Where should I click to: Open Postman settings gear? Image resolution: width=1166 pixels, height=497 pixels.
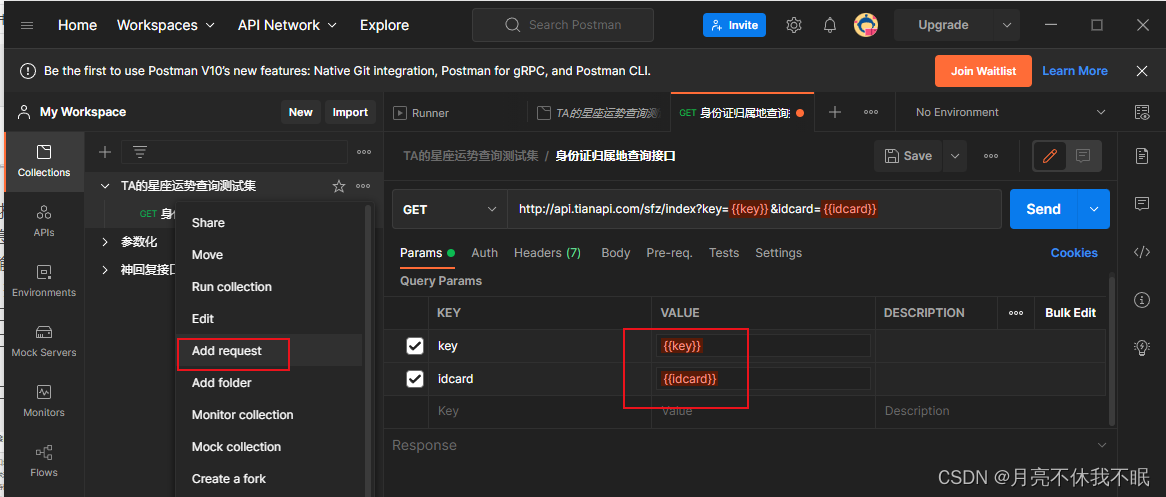[793, 25]
